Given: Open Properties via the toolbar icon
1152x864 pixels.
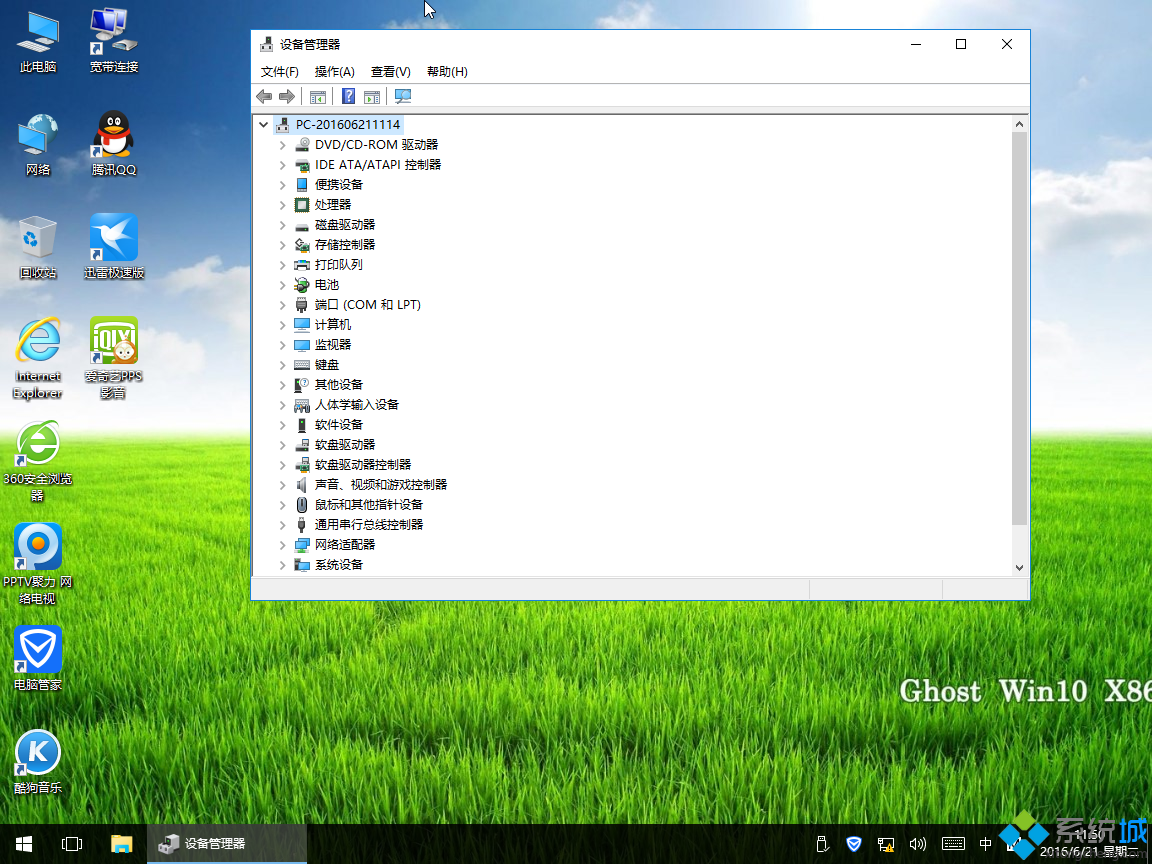Looking at the screenshot, I should (371, 96).
